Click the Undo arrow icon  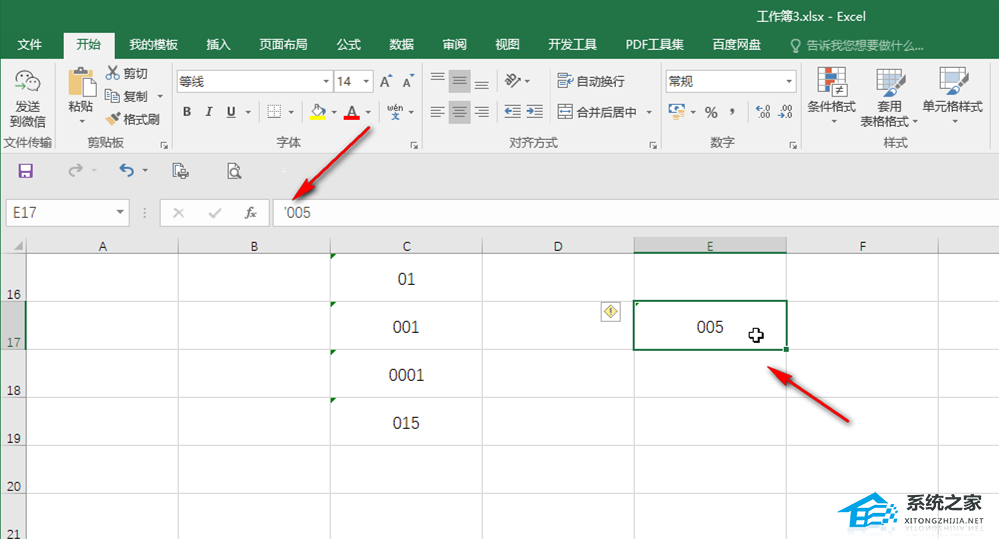[126, 171]
